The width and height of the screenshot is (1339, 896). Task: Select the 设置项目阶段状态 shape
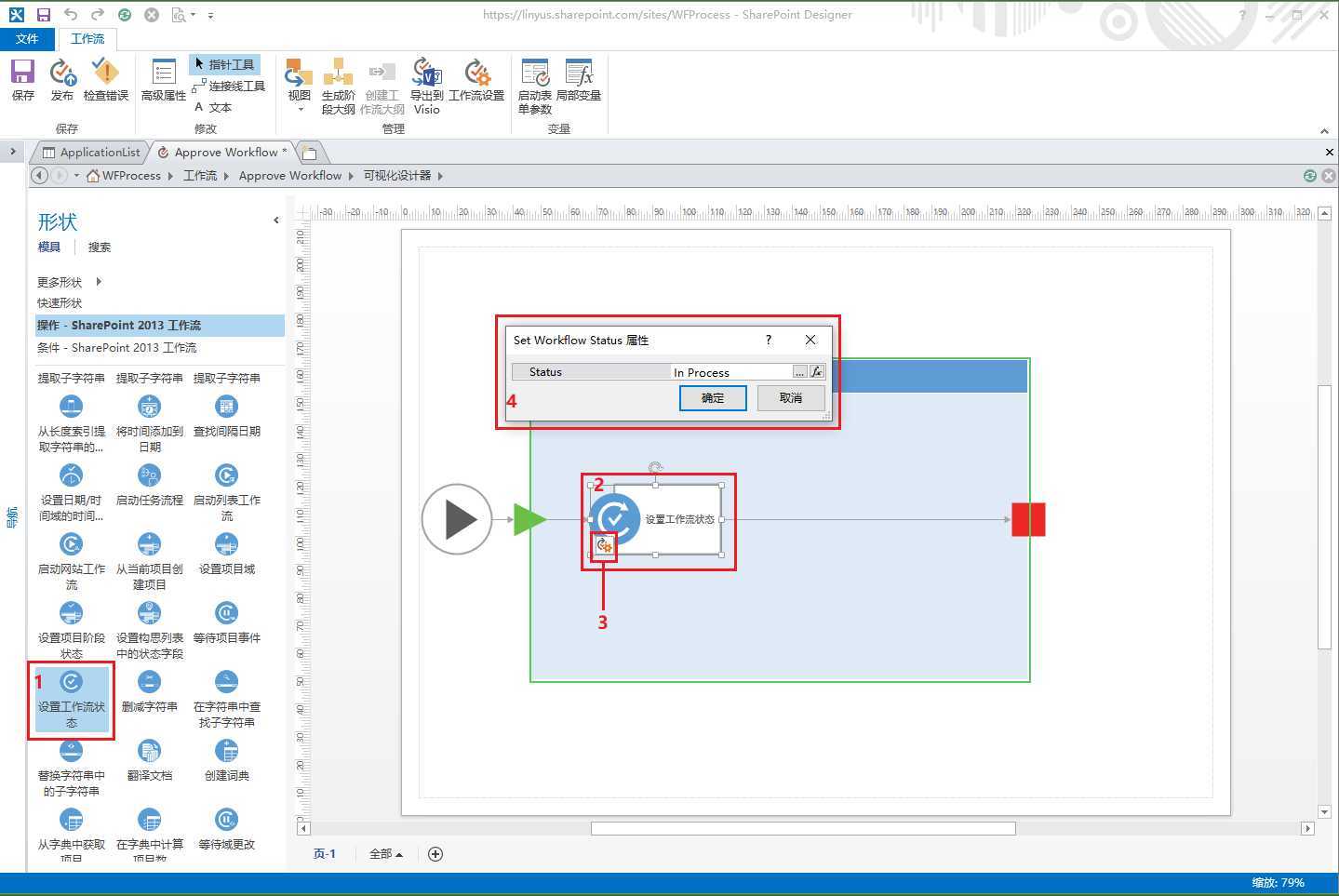pos(72,630)
